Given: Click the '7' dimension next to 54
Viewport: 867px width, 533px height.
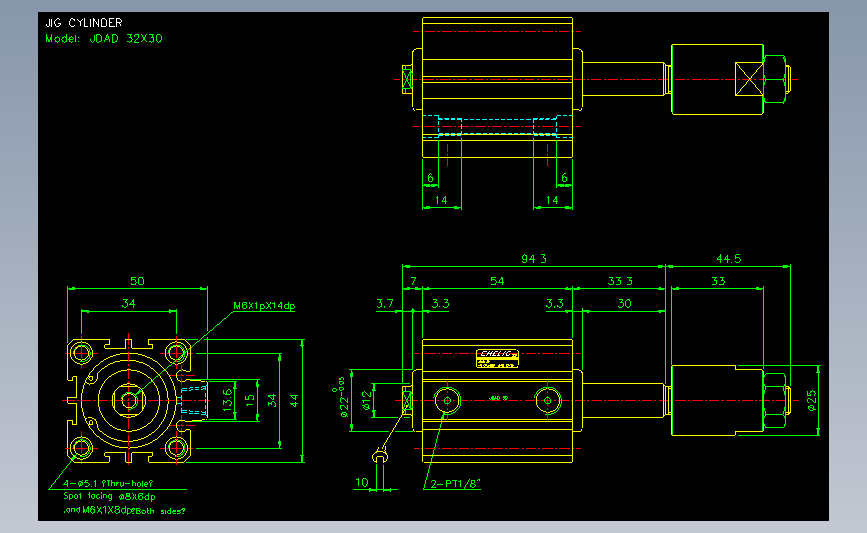Looking at the screenshot, I should (x=413, y=281).
